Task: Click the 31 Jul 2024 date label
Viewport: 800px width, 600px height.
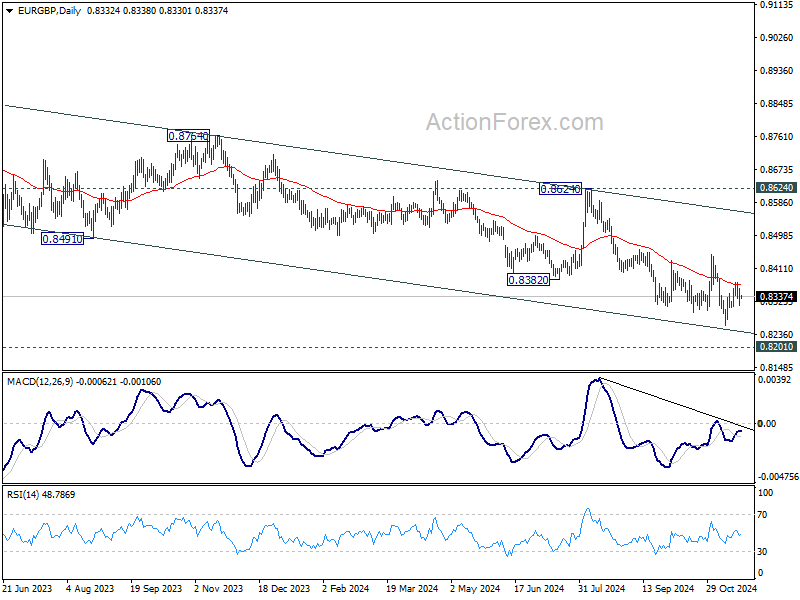Action: 602,589
